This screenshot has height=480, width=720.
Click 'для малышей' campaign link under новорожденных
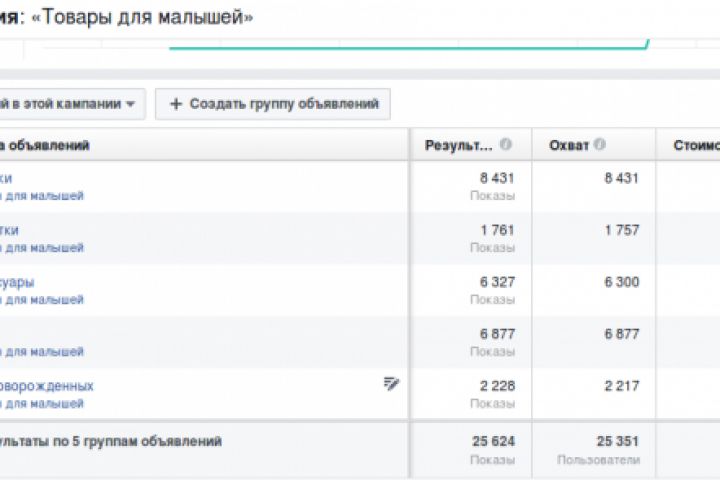[x=43, y=403]
